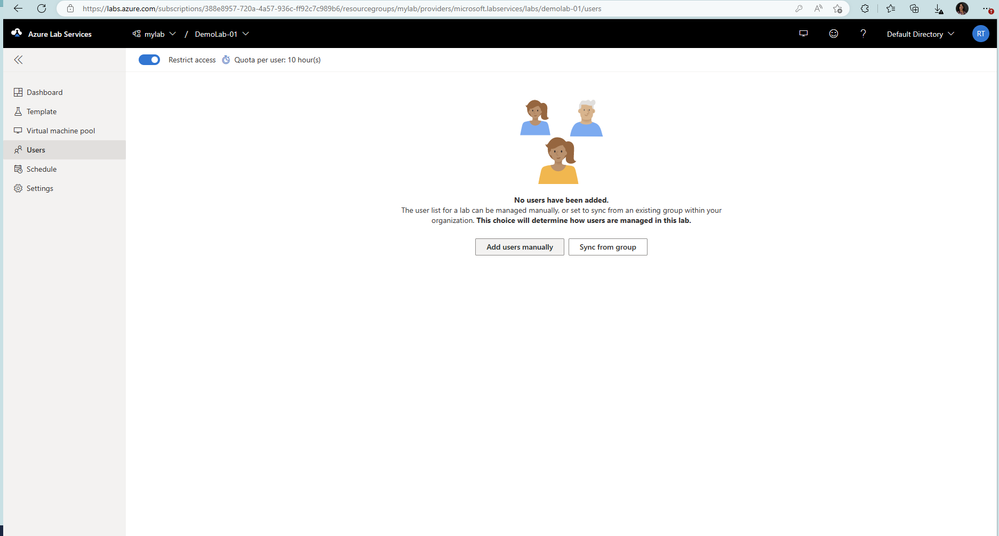Open the Dashboard page
The height and width of the screenshot is (536, 999).
pos(64,92)
